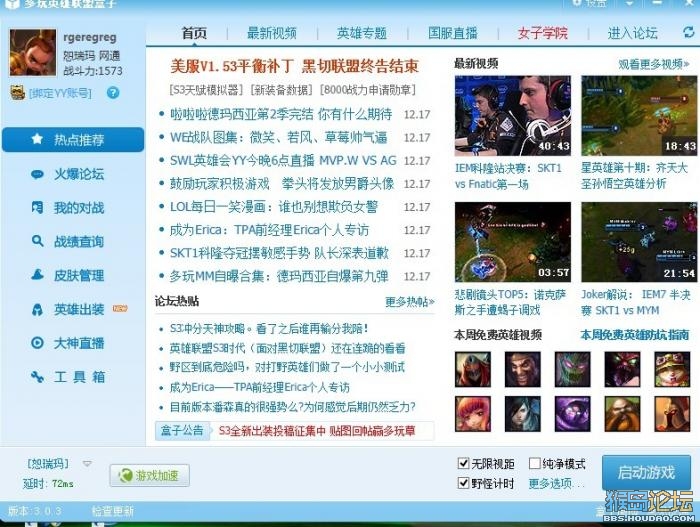This screenshot has height=527, width=700.
Task: Click the refresh icon beside 进入论坛
Action: [688, 32]
